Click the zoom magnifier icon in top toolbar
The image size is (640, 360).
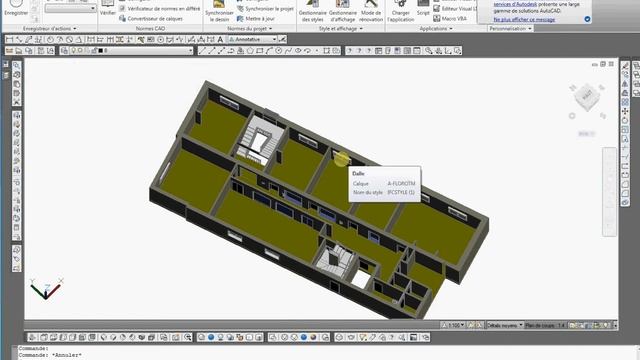(x=428, y=51)
